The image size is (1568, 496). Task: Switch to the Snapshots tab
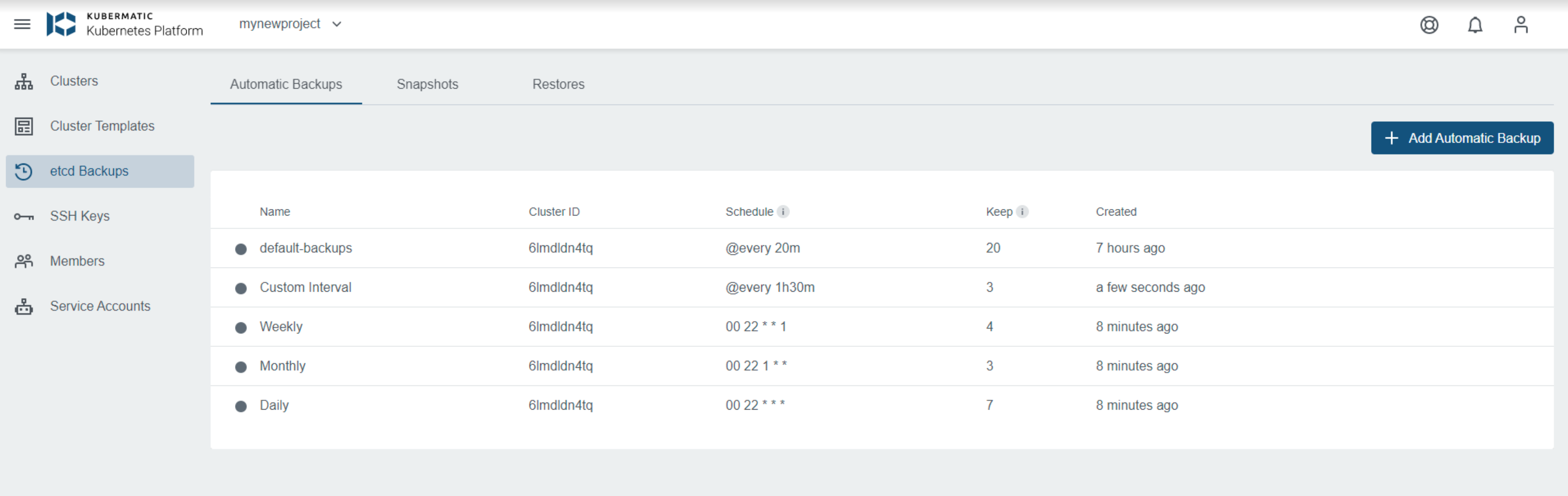[x=427, y=85]
